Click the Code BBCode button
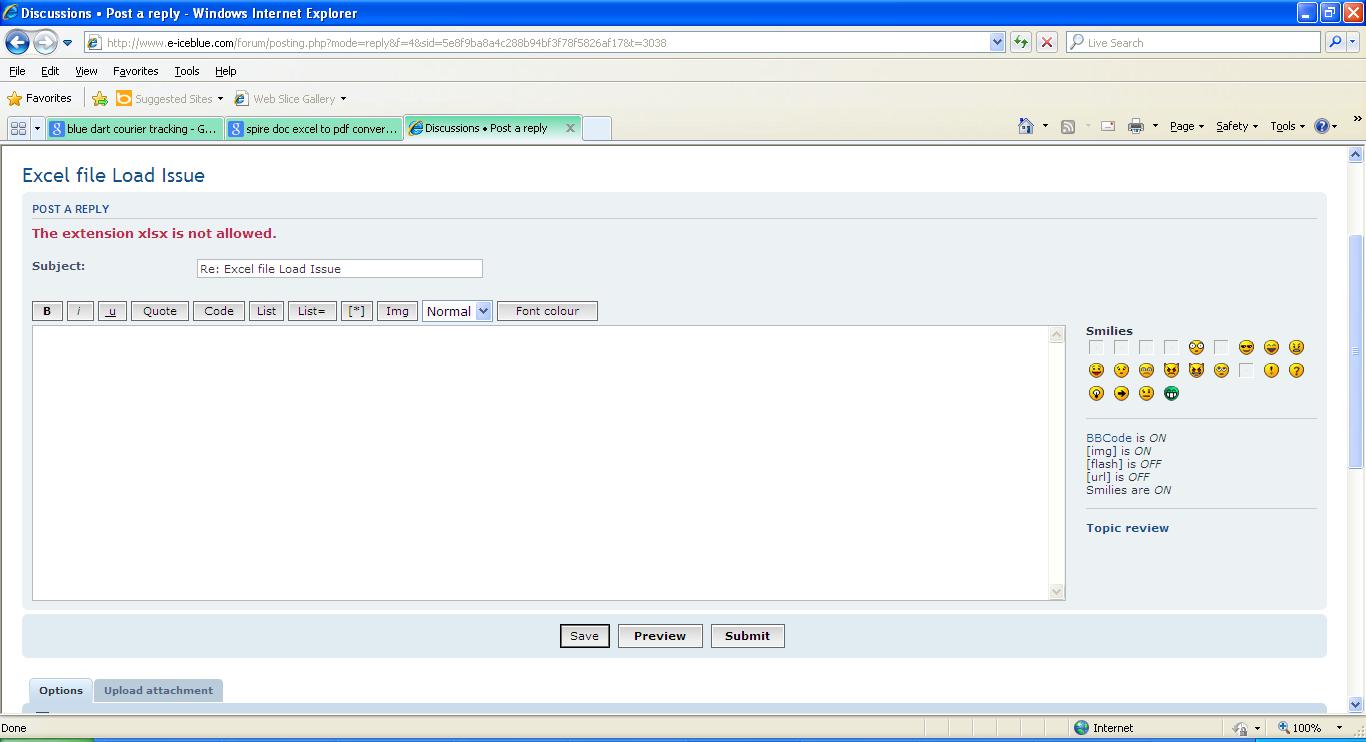Image resolution: width=1366 pixels, height=742 pixels. [219, 311]
